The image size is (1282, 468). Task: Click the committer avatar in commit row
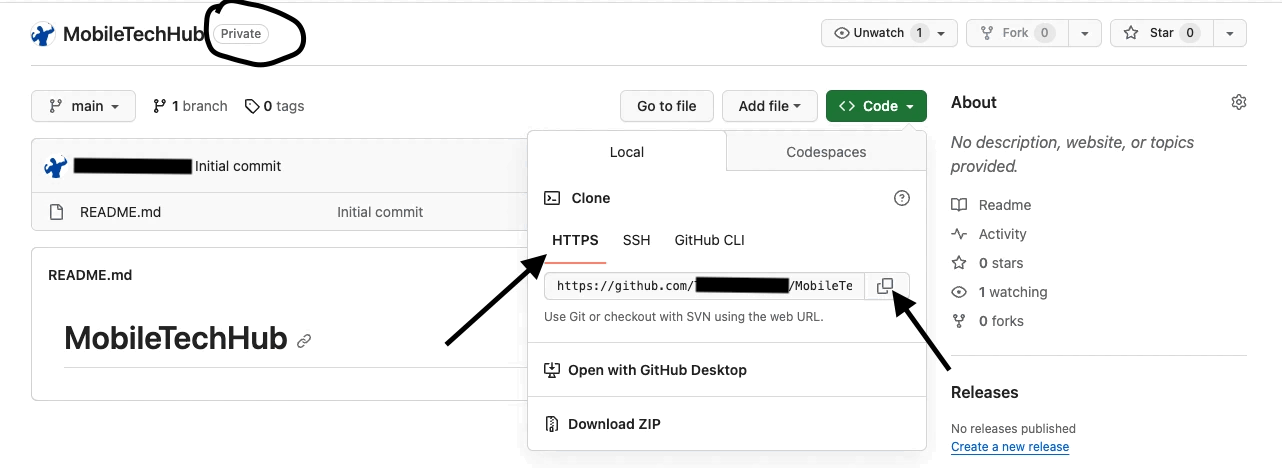pos(56,166)
